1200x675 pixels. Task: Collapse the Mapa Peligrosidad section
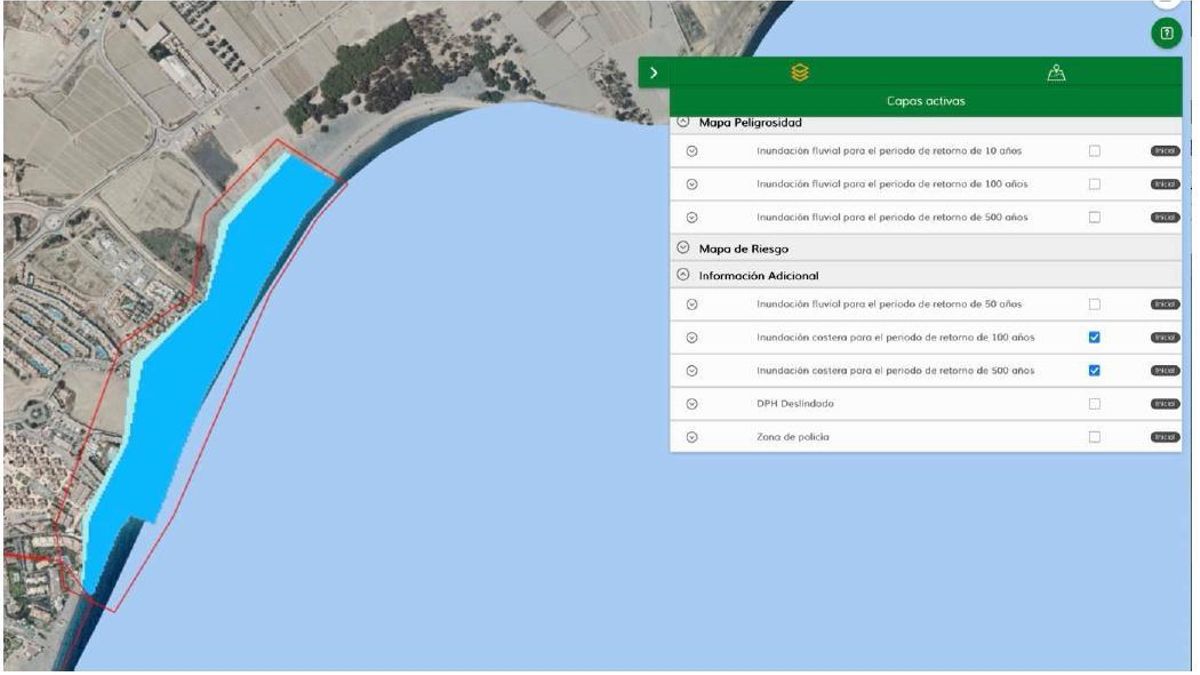tap(684, 122)
